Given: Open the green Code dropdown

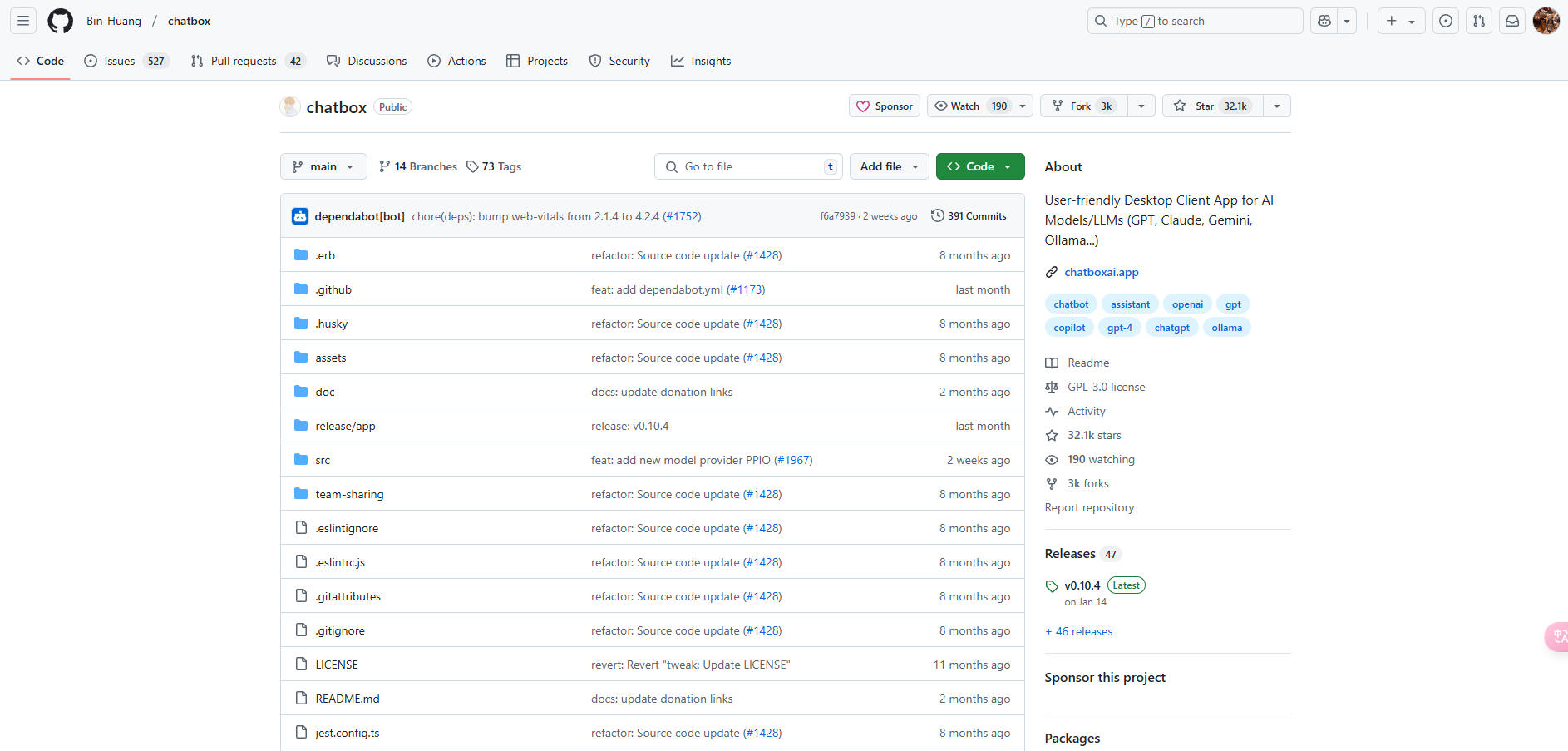Looking at the screenshot, I should tap(980, 166).
